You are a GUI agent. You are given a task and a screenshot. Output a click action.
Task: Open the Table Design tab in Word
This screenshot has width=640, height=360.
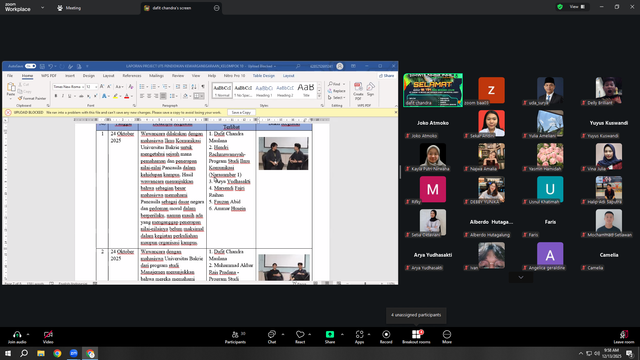pyautogui.click(x=263, y=76)
